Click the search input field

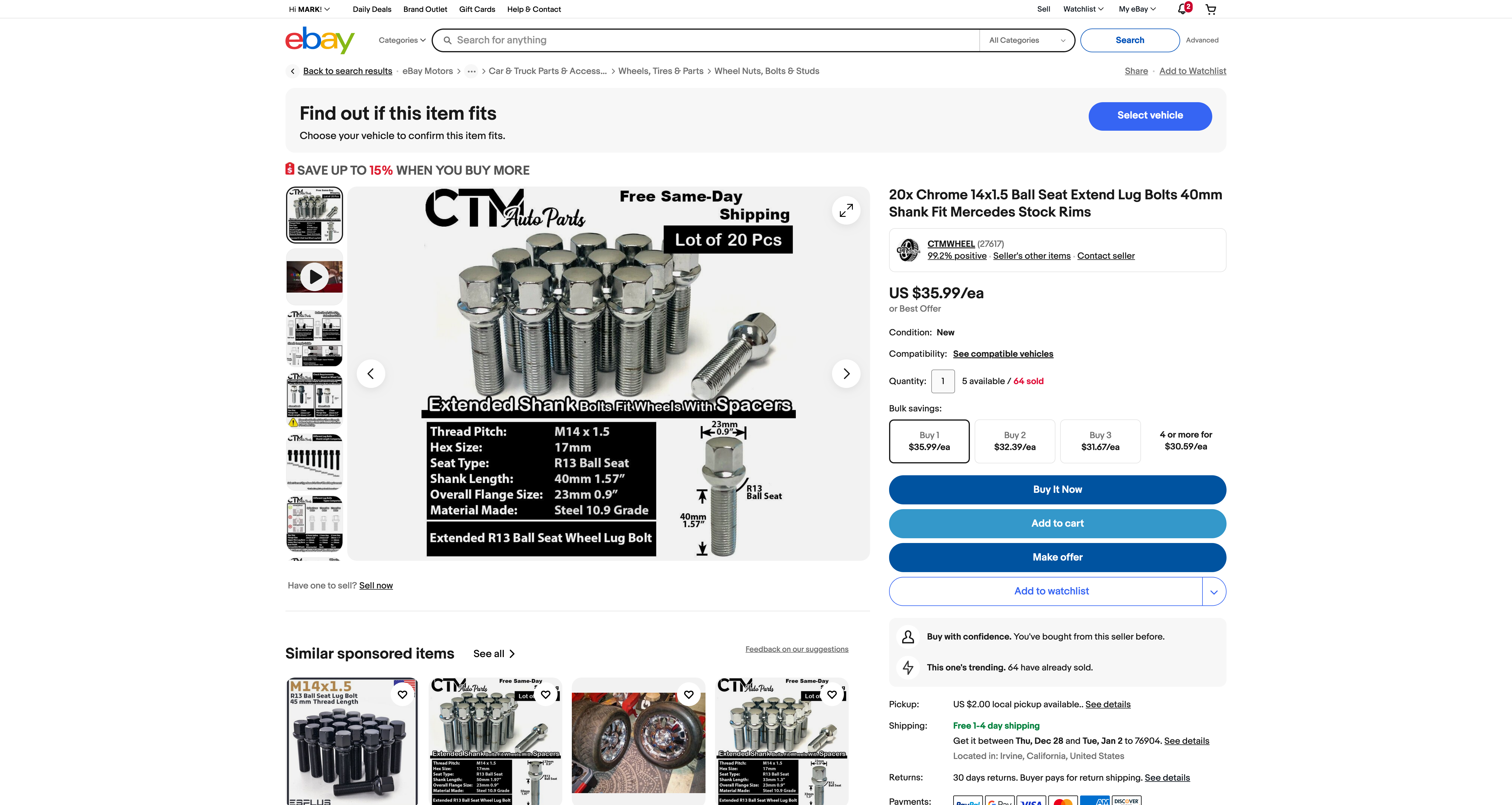point(706,40)
